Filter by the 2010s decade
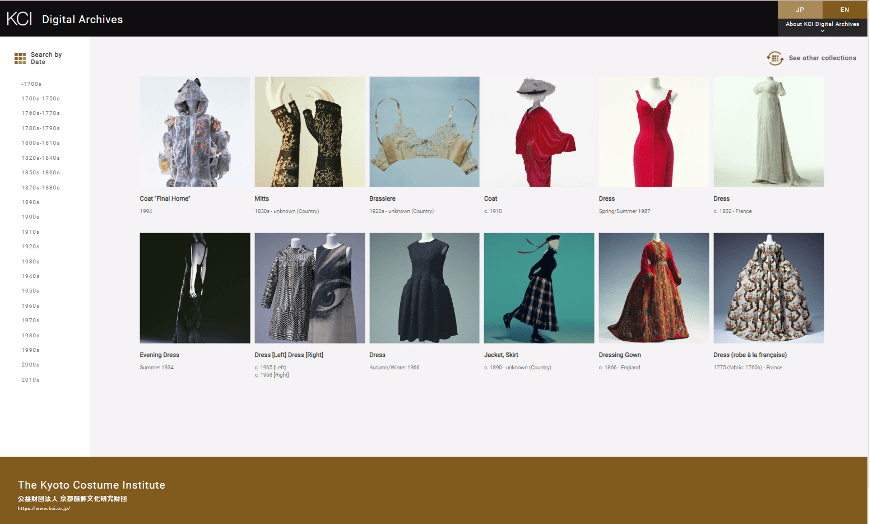Image resolution: width=870 pixels, height=524 pixels. point(31,380)
